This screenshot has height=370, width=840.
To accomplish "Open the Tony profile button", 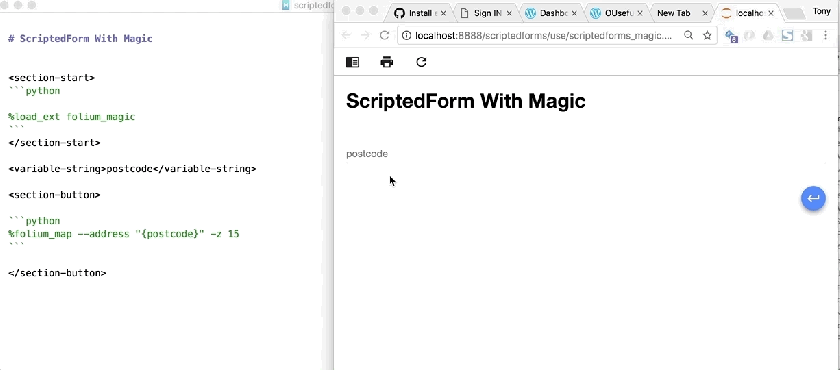I will coord(822,11).
